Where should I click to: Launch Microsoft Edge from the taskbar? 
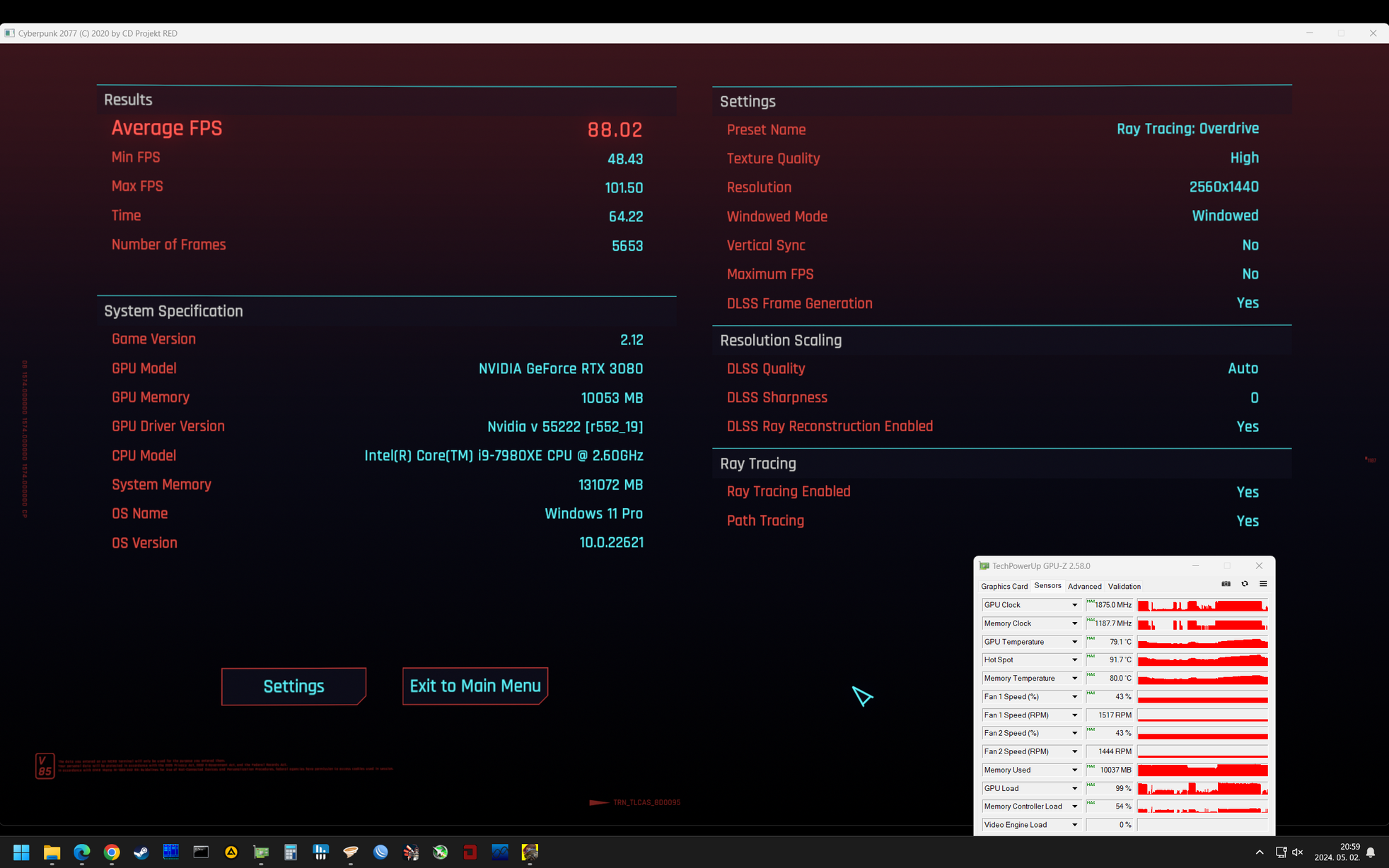click(82, 852)
